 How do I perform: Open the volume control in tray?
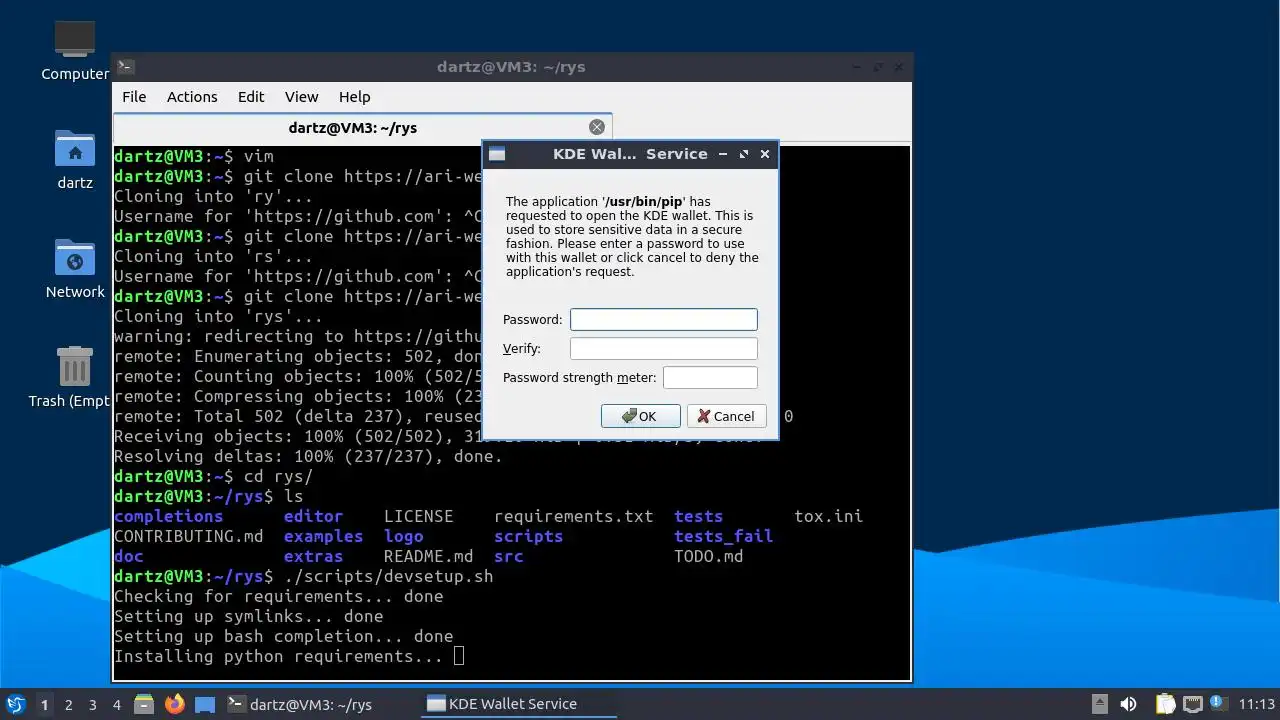pyautogui.click(x=1129, y=704)
